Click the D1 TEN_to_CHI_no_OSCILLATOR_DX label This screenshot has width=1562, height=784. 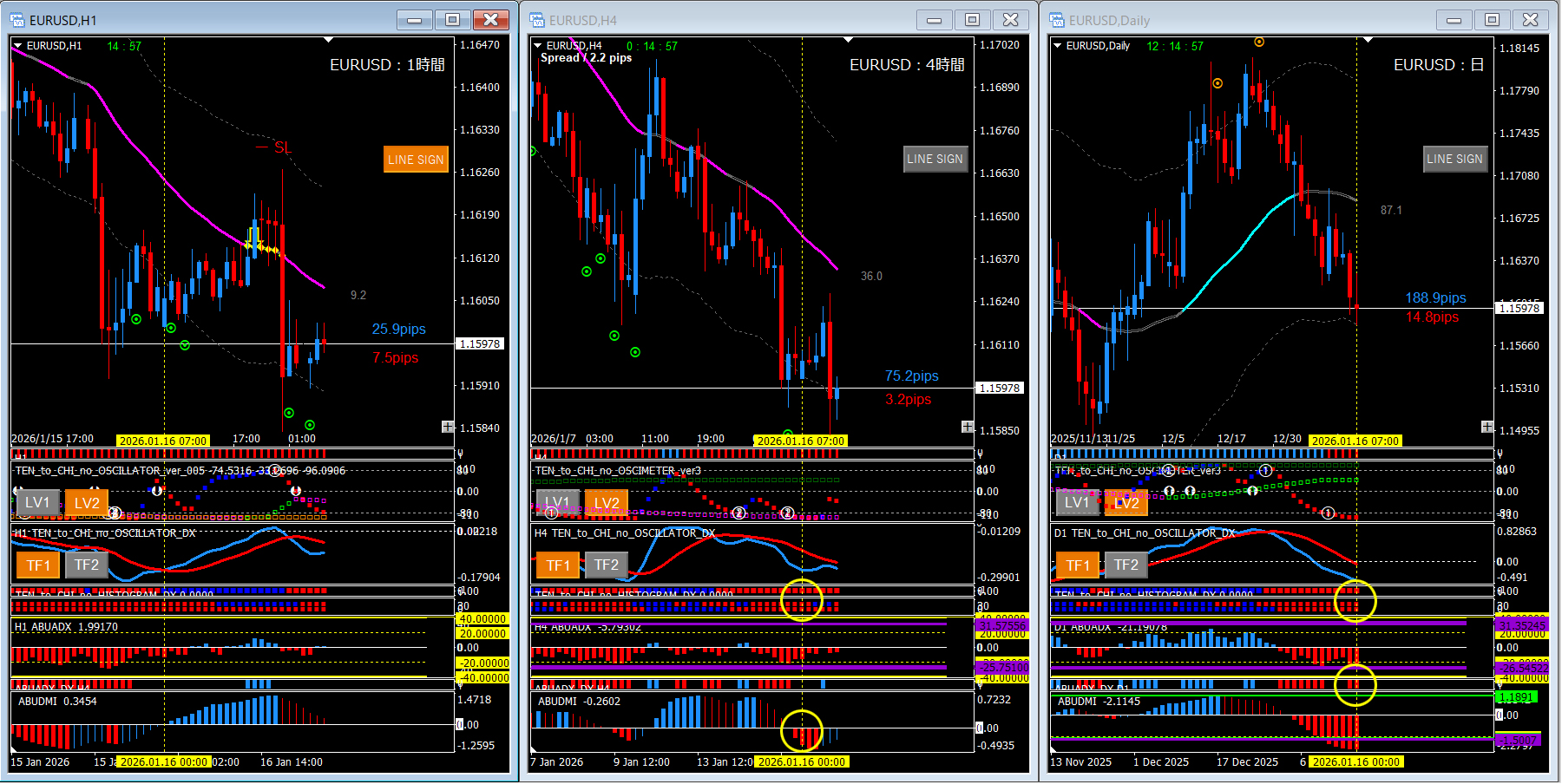[1144, 533]
